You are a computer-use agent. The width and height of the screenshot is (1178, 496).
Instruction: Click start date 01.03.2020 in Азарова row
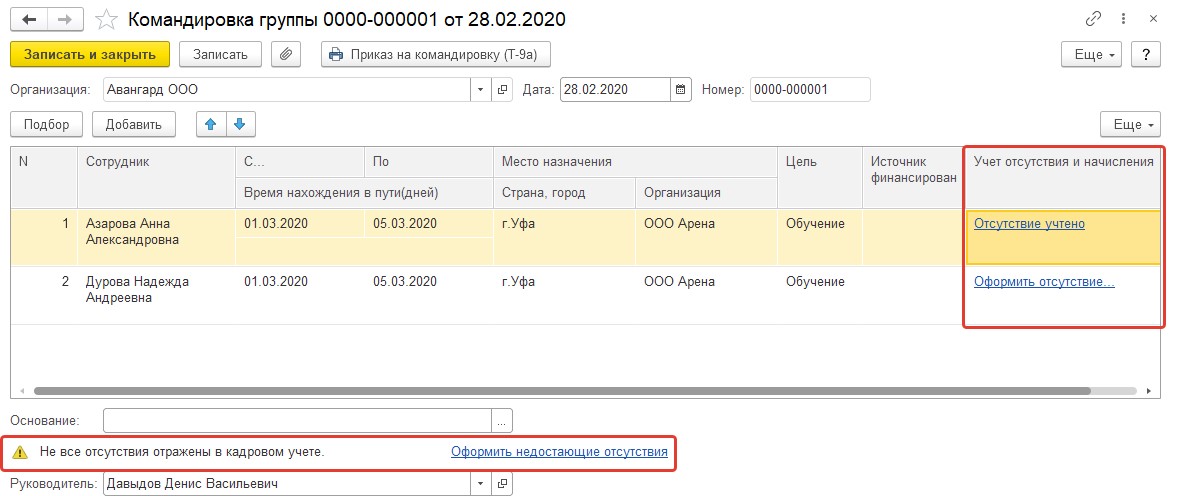(x=300, y=223)
